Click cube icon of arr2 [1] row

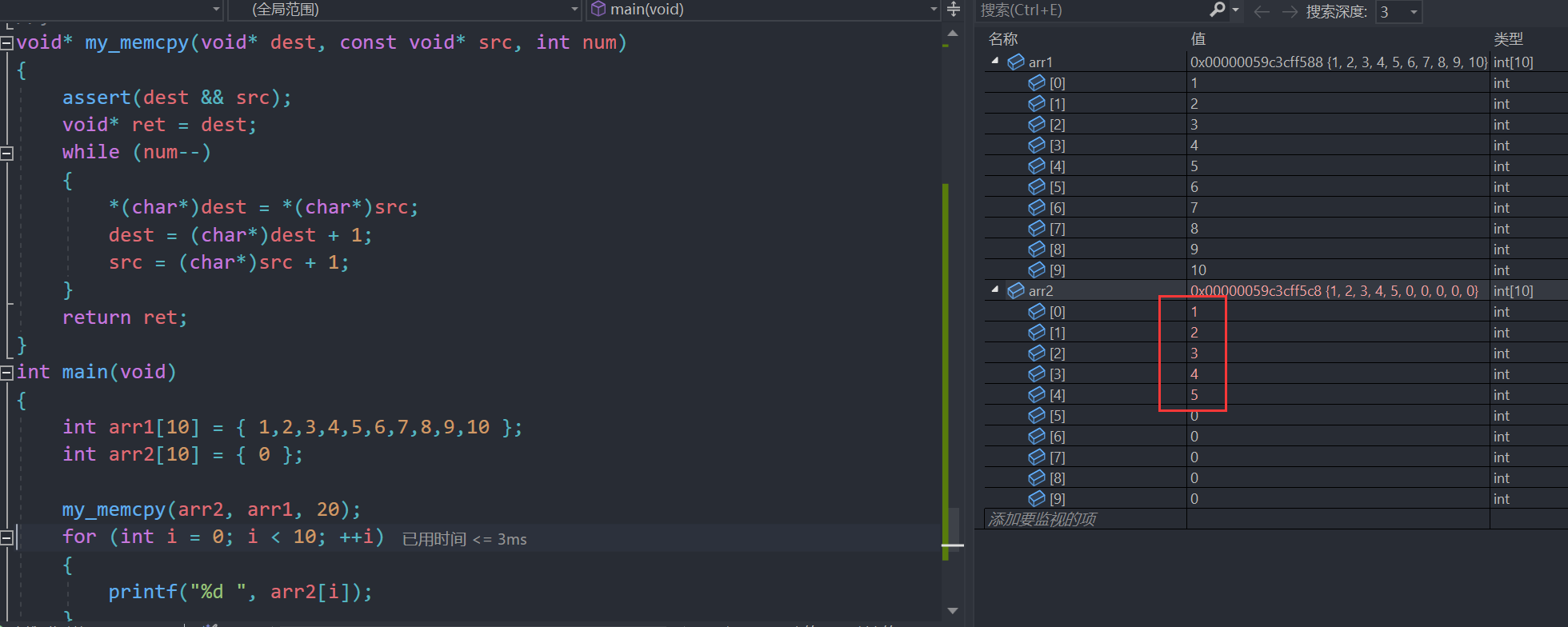pyautogui.click(x=1037, y=332)
